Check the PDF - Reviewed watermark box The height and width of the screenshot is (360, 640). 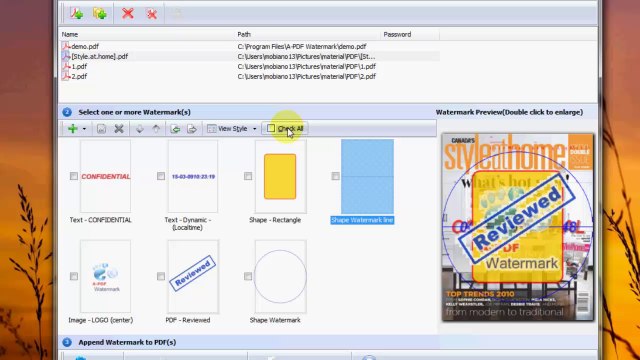point(161,276)
